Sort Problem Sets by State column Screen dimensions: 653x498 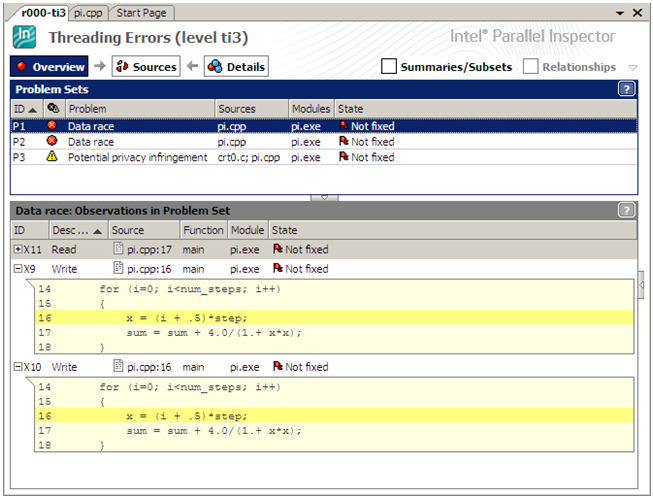(x=486, y=109)
